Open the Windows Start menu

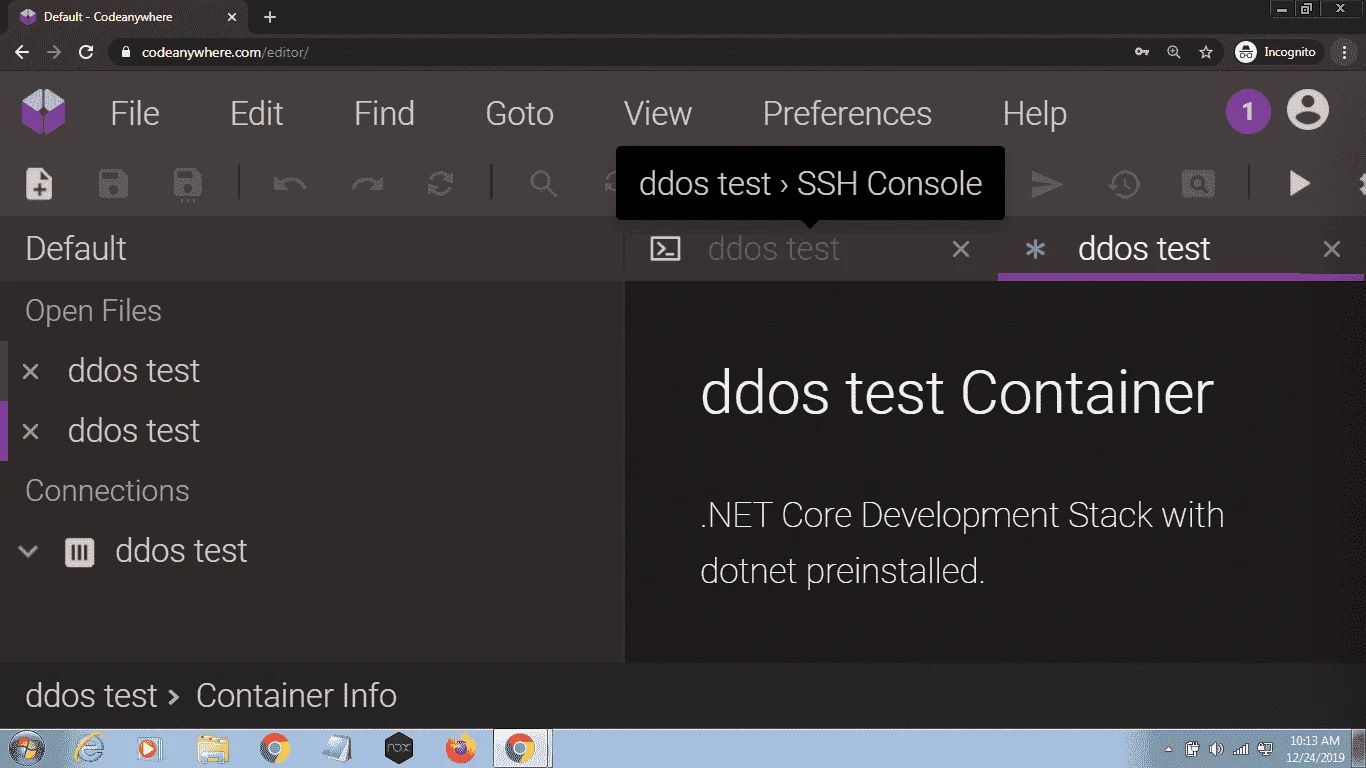pos(25,748)
